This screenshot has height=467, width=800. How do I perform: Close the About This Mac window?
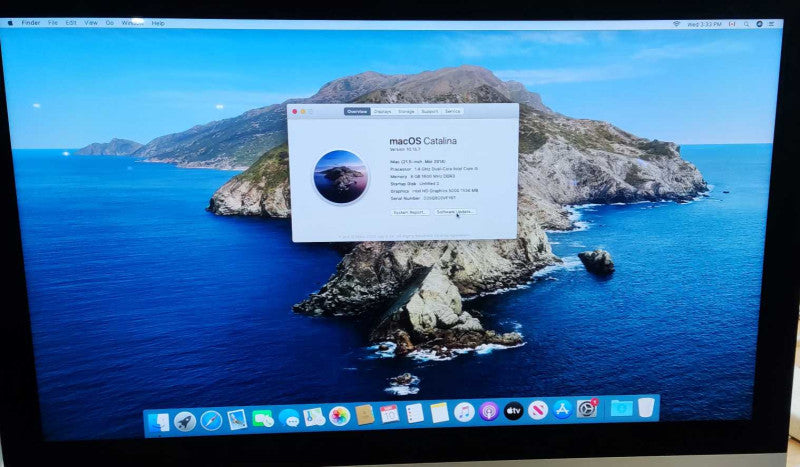(x=295, y=111)
